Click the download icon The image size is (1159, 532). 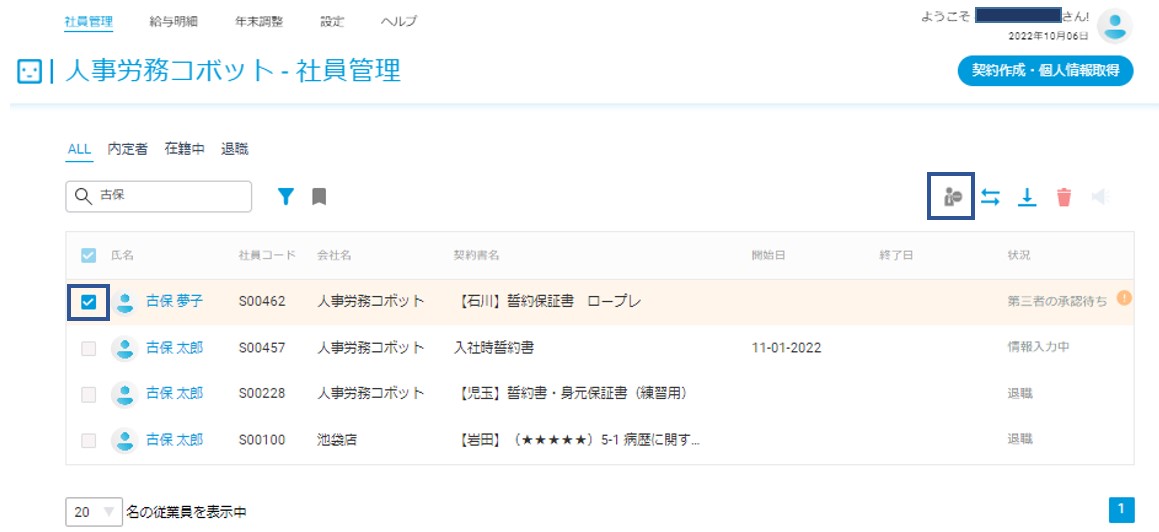1027,197
